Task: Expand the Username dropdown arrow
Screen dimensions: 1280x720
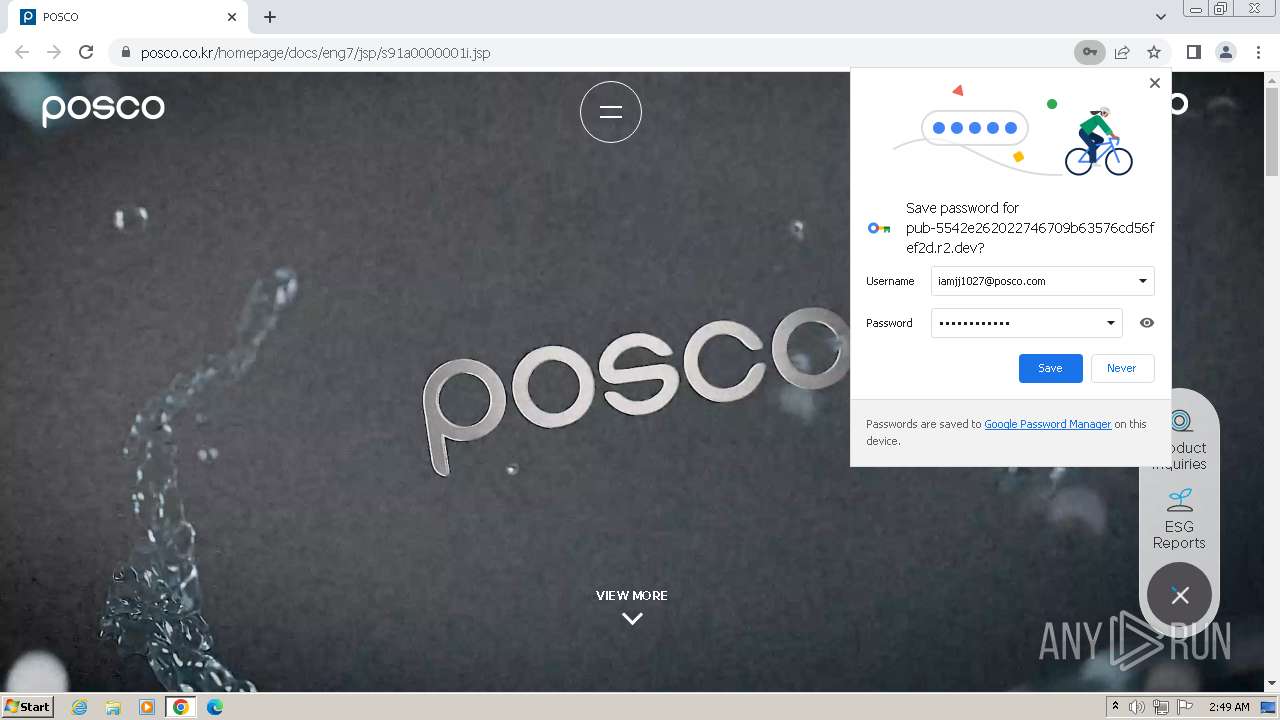Action: (1142, 281)
